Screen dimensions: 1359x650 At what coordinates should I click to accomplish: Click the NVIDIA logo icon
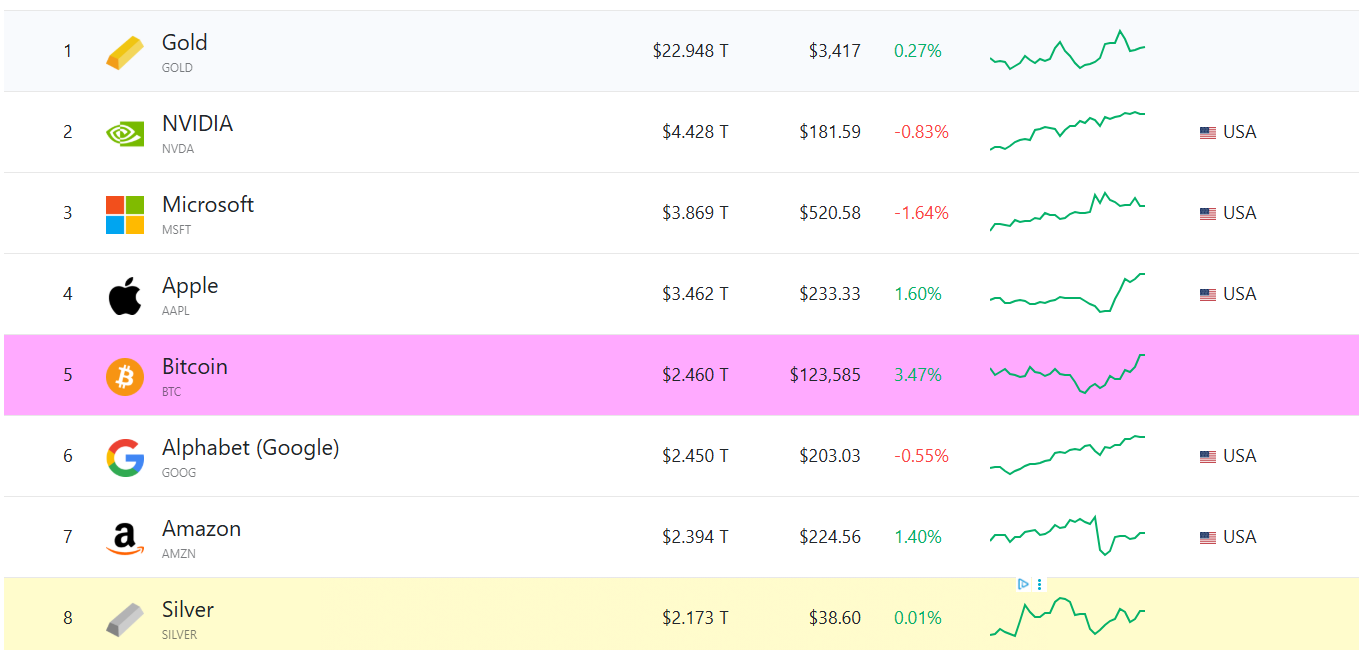(125, 133)
